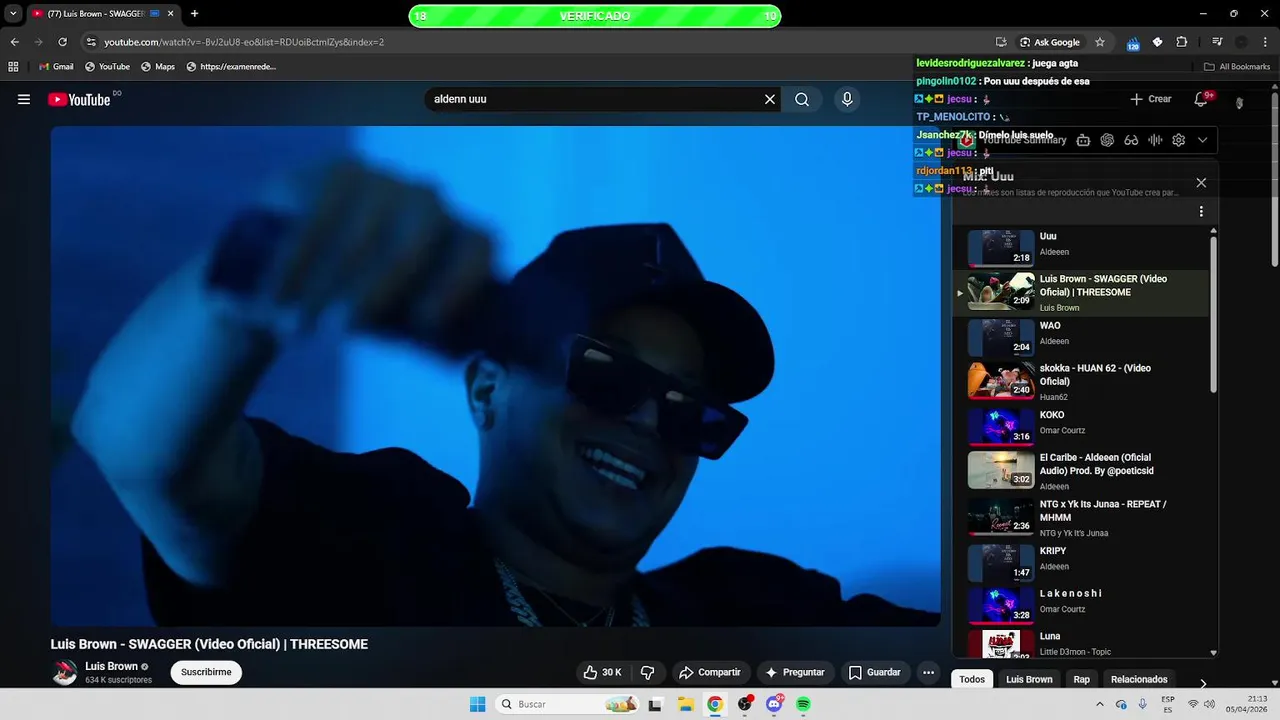Open the Chrome extensions puzzle icon
Viewport: 1280px width, 720px height.
(x=1181, y=42)
